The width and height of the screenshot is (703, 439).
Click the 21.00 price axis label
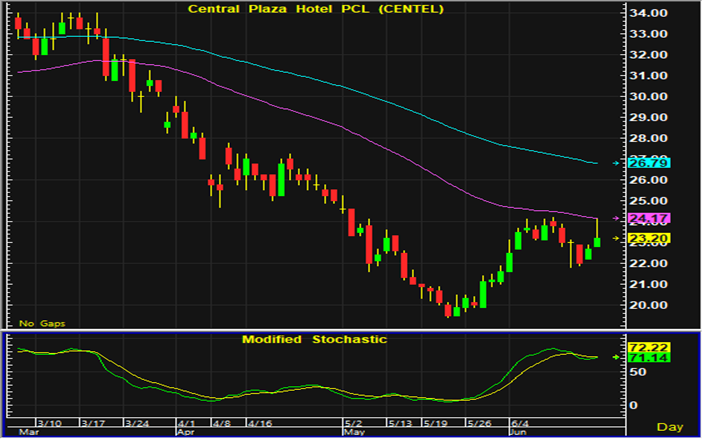(648, 284)
